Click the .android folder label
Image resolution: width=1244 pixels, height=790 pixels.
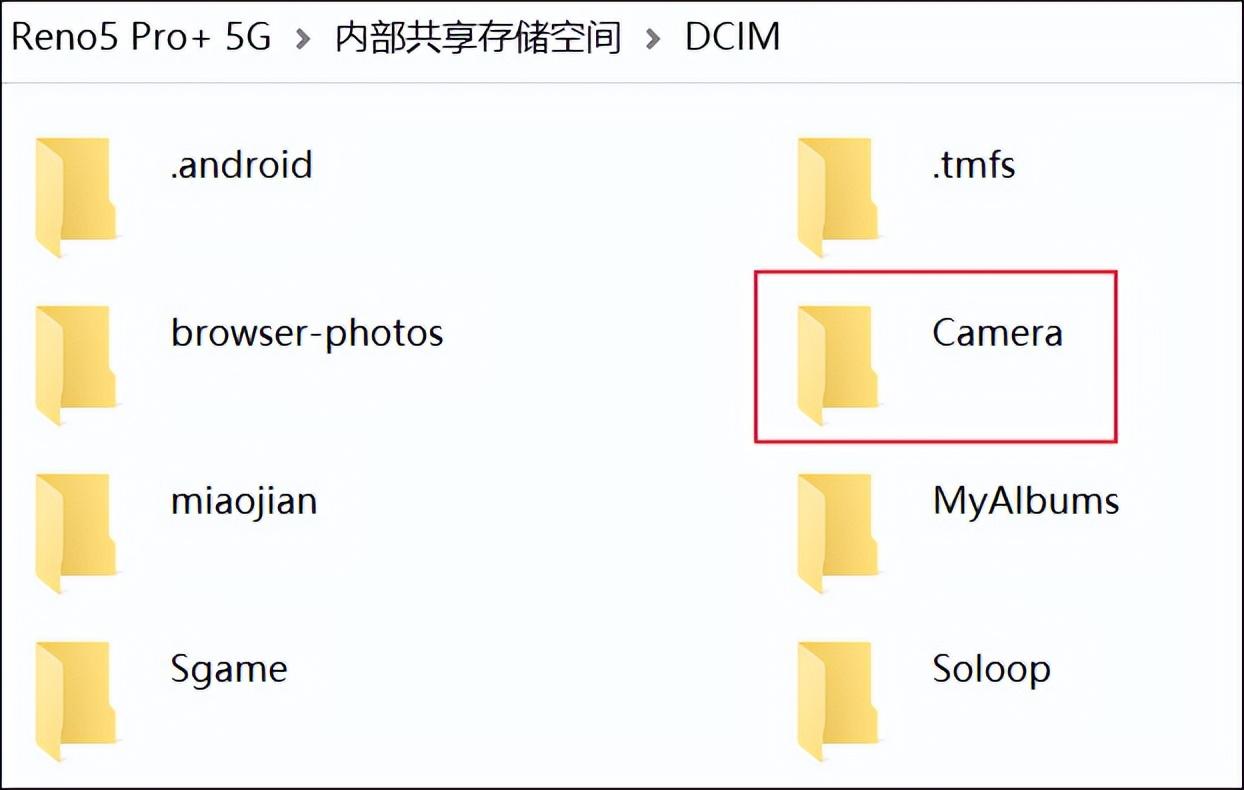[241, 164]
